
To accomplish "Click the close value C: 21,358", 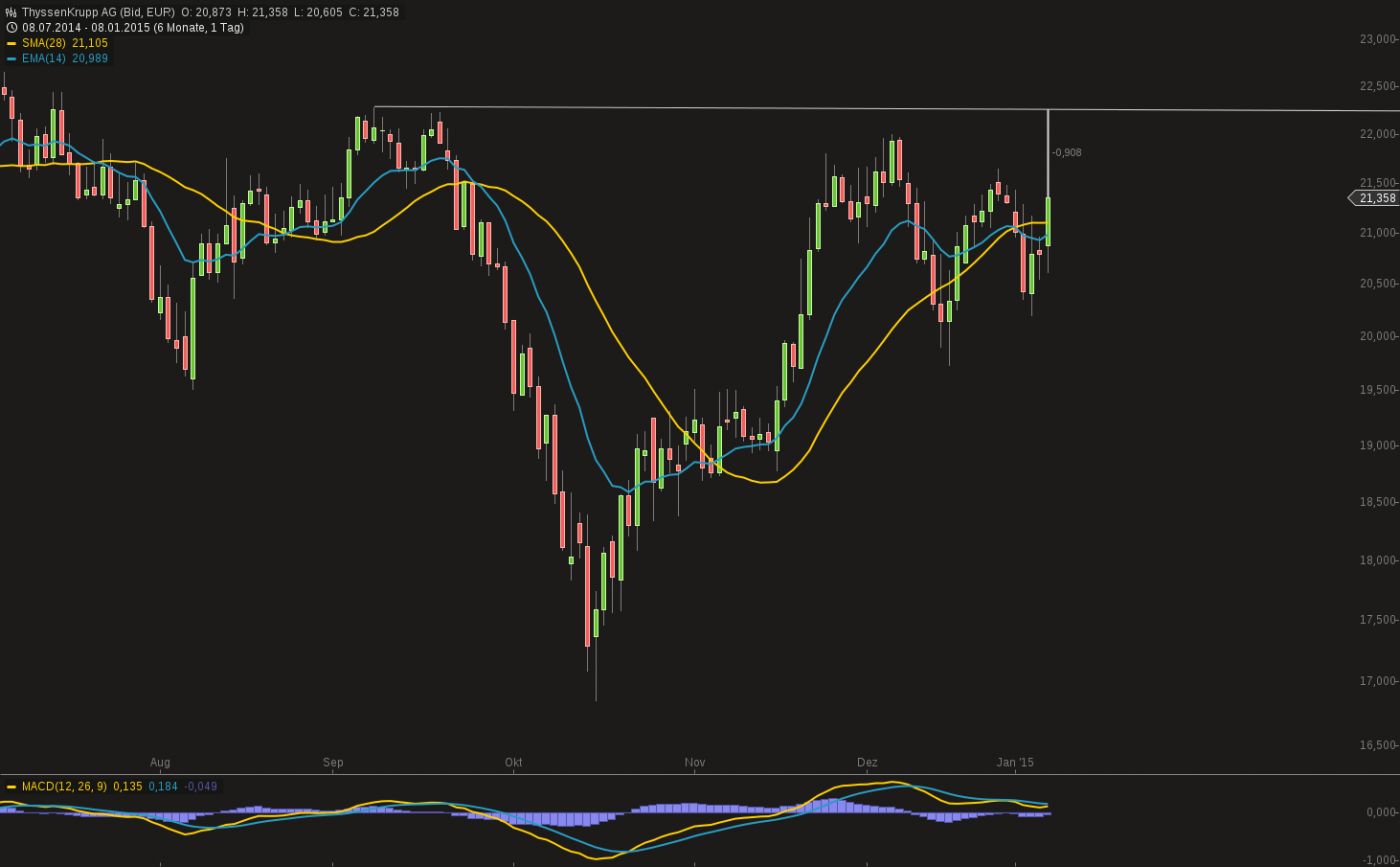I will pyautogui.click(x=374, y=12).
